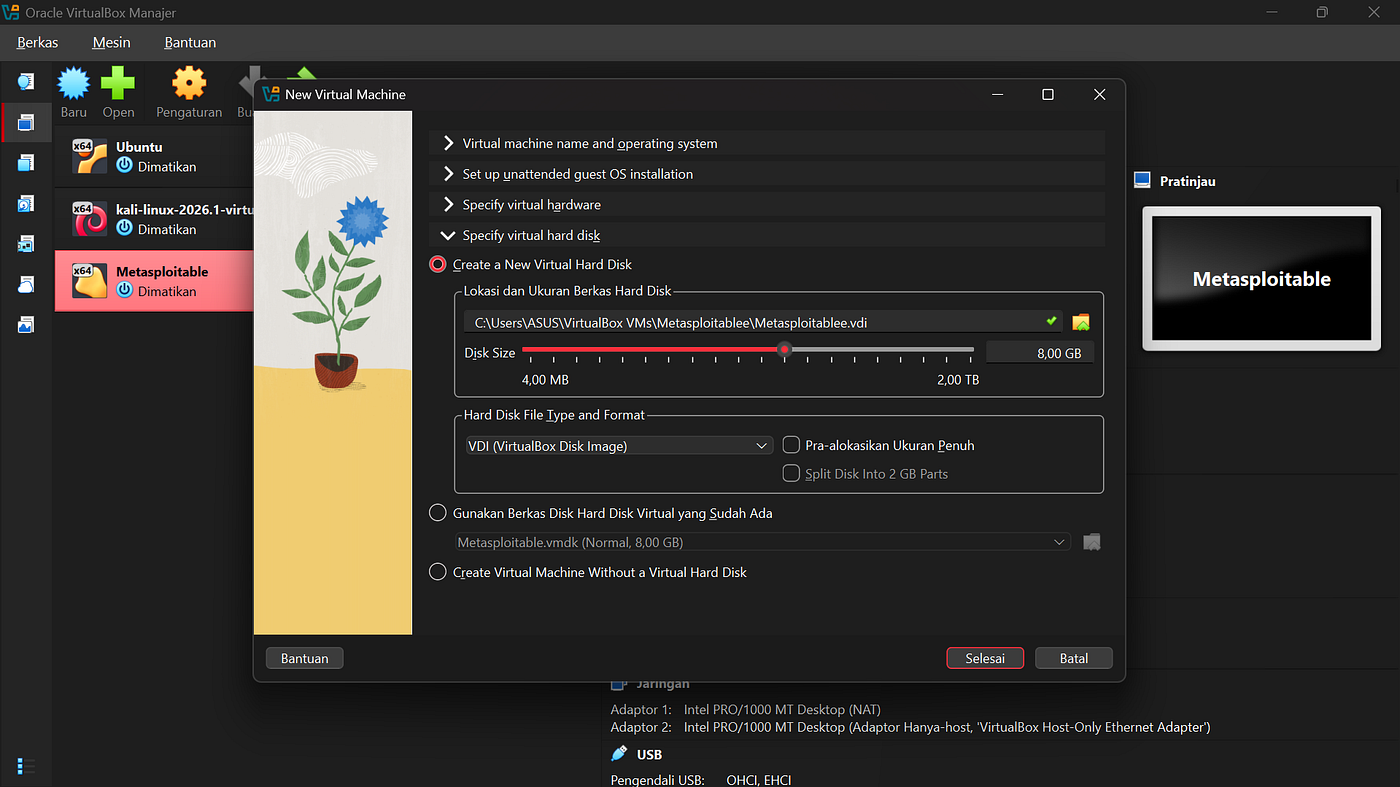Click "Hard Disk File Type and Format" group title

(555, 414)
